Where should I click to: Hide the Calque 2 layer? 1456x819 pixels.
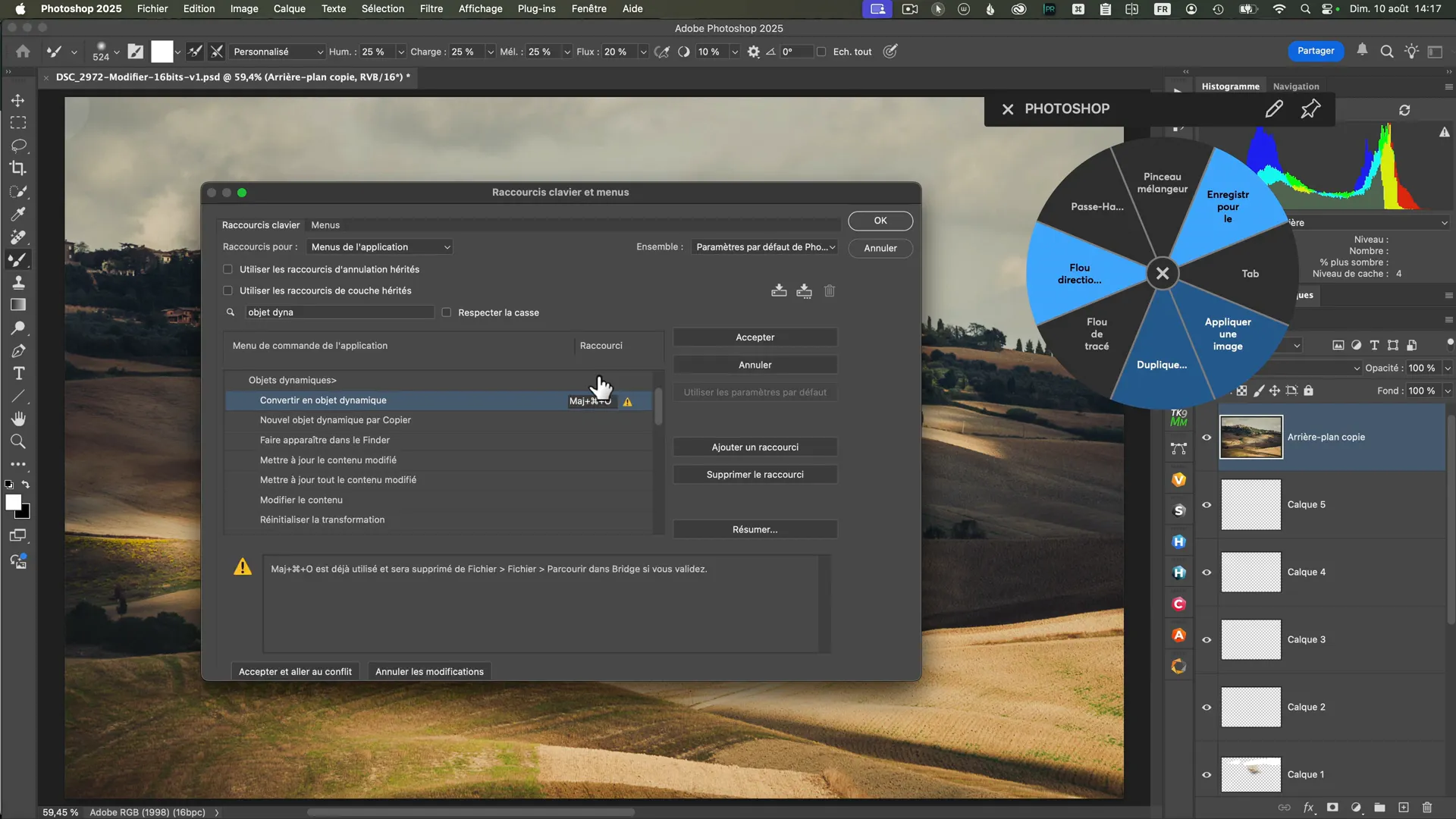[1207, 707]
